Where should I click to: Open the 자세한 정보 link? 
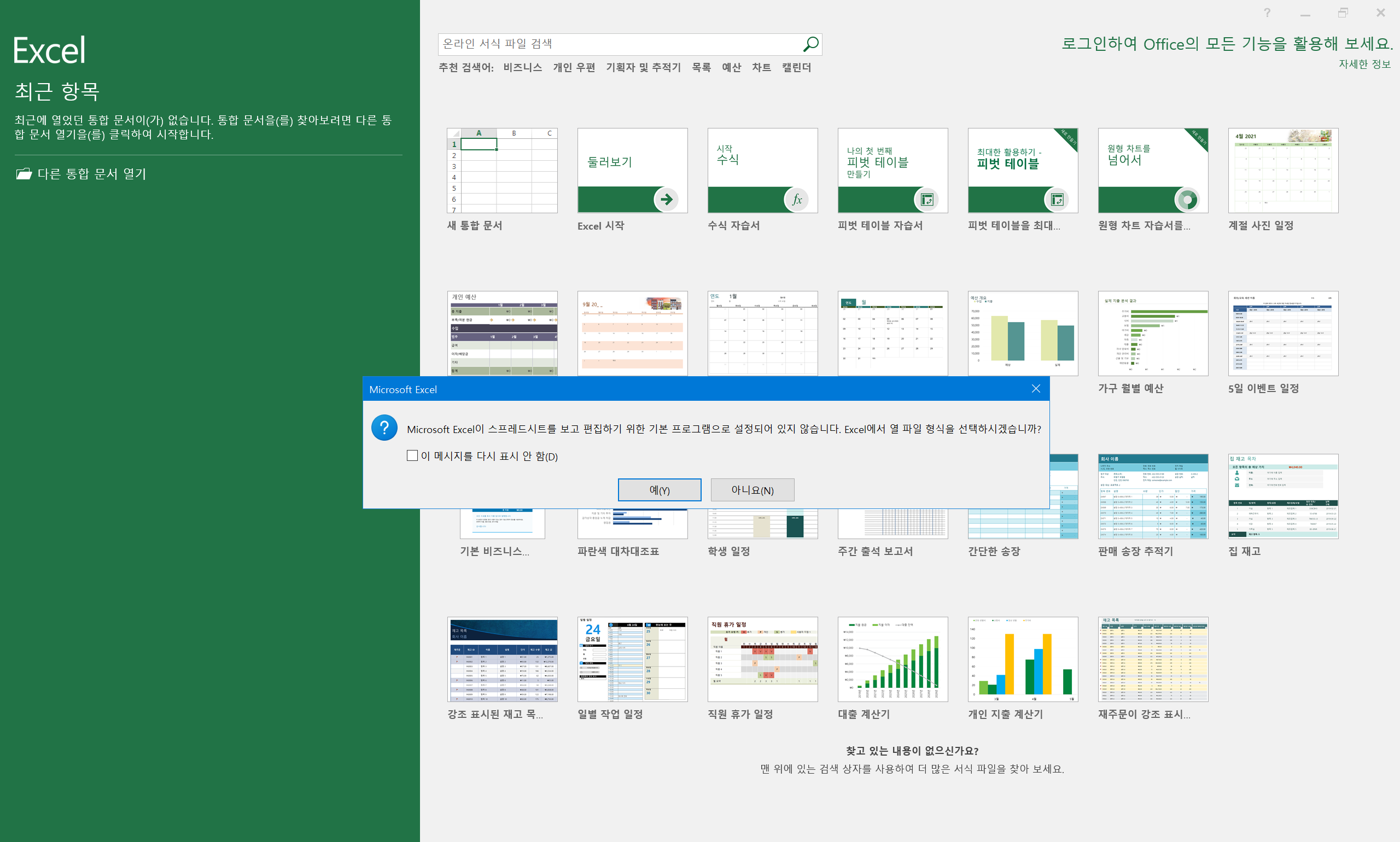click(x=1364, y=64)
